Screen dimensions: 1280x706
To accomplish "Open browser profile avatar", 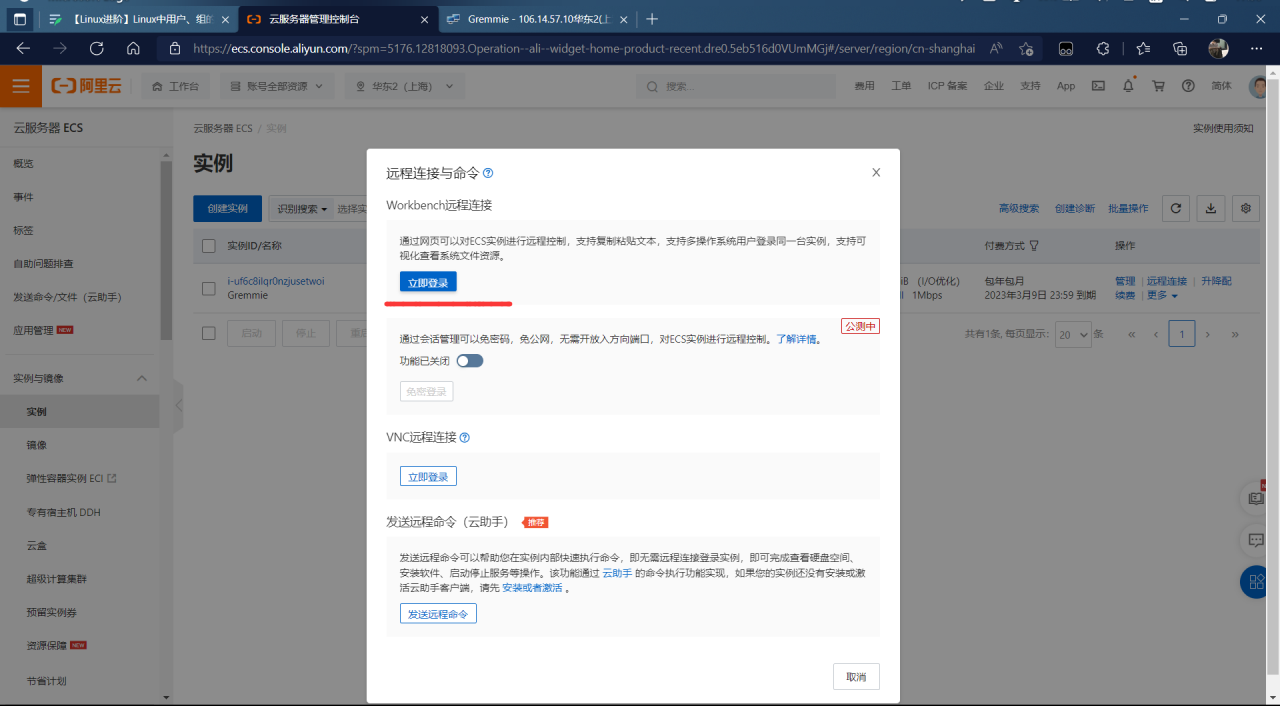I will [x=1218, y=48].
